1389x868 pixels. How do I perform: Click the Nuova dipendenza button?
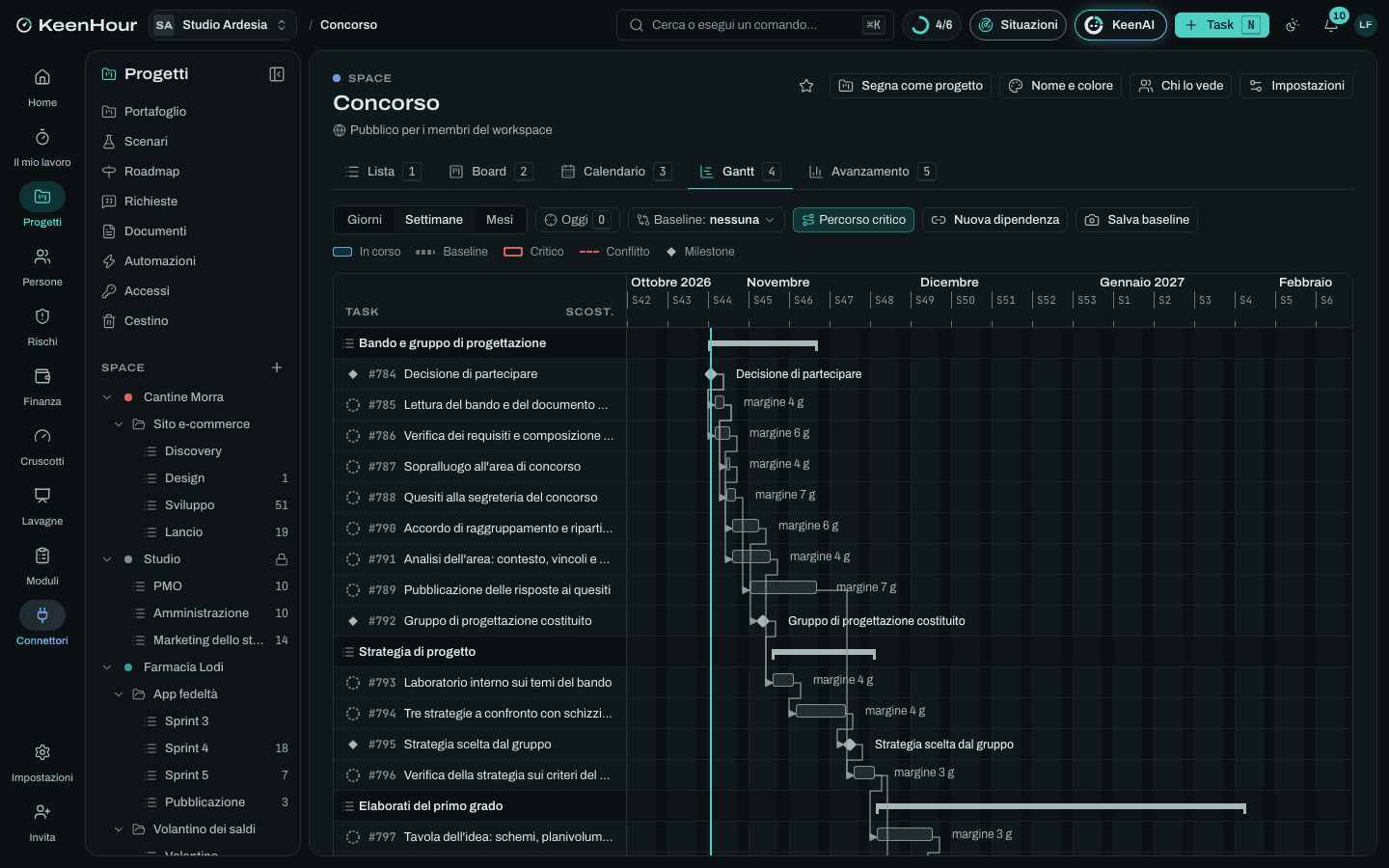(994, 220)
